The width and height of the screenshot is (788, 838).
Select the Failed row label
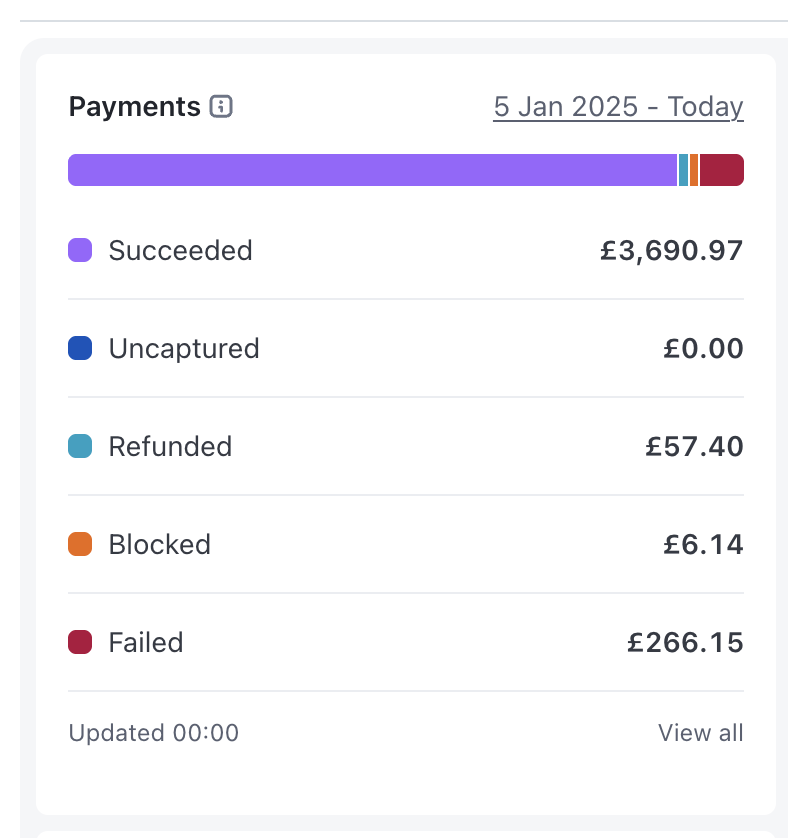tap(146, 642)
